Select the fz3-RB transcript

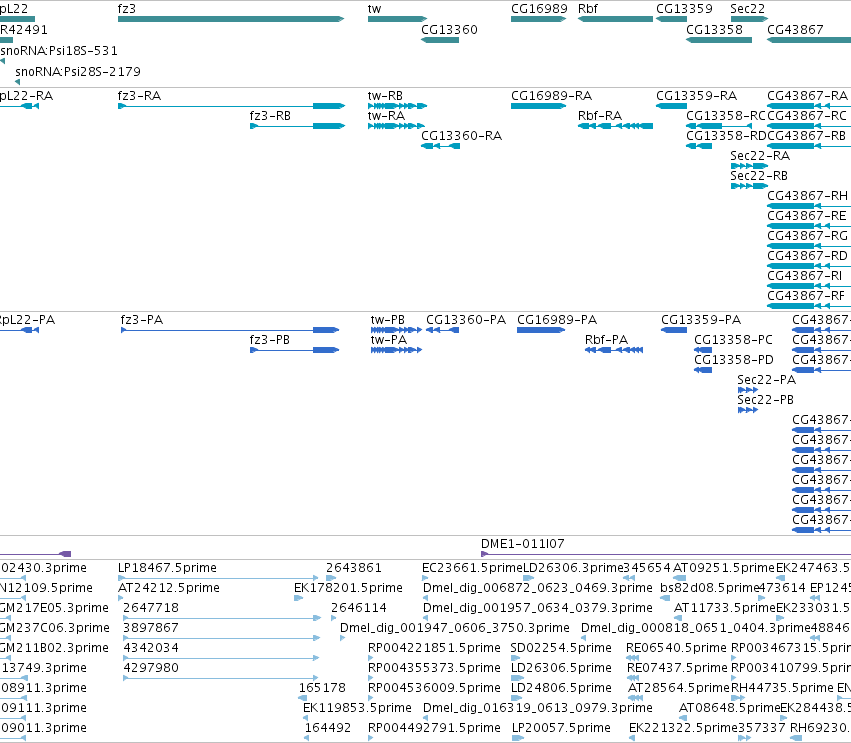pyautogui.click(x=297, y=126)
